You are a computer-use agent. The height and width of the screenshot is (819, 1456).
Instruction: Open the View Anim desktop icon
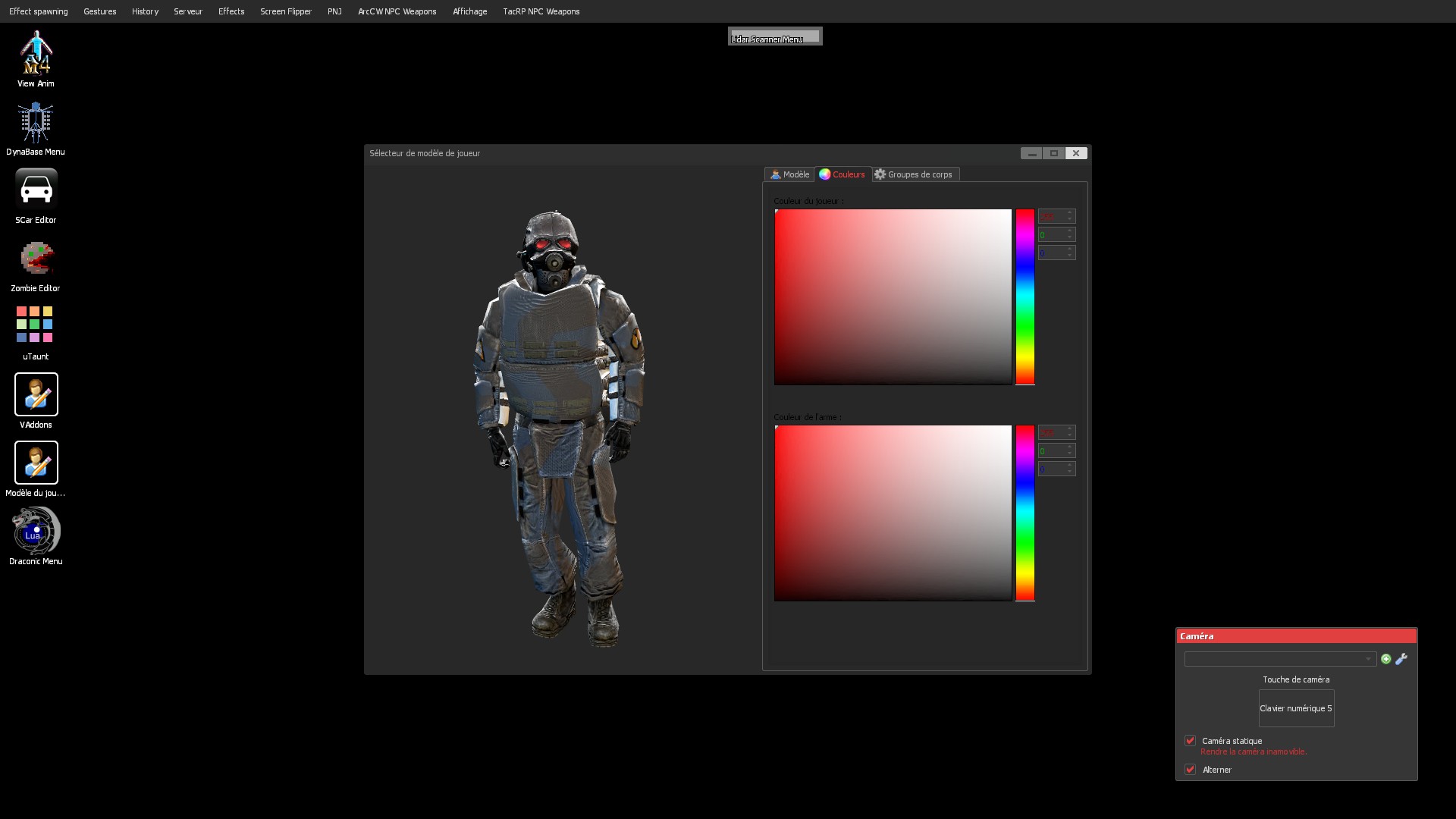36,53
